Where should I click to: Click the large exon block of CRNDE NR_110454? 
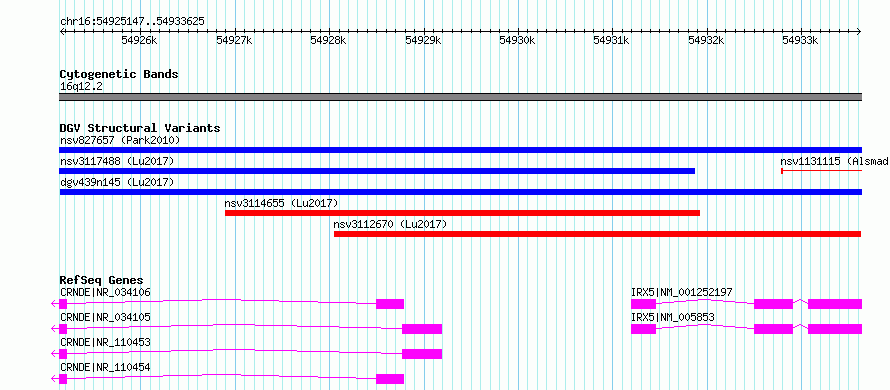[x=390, y=379]
